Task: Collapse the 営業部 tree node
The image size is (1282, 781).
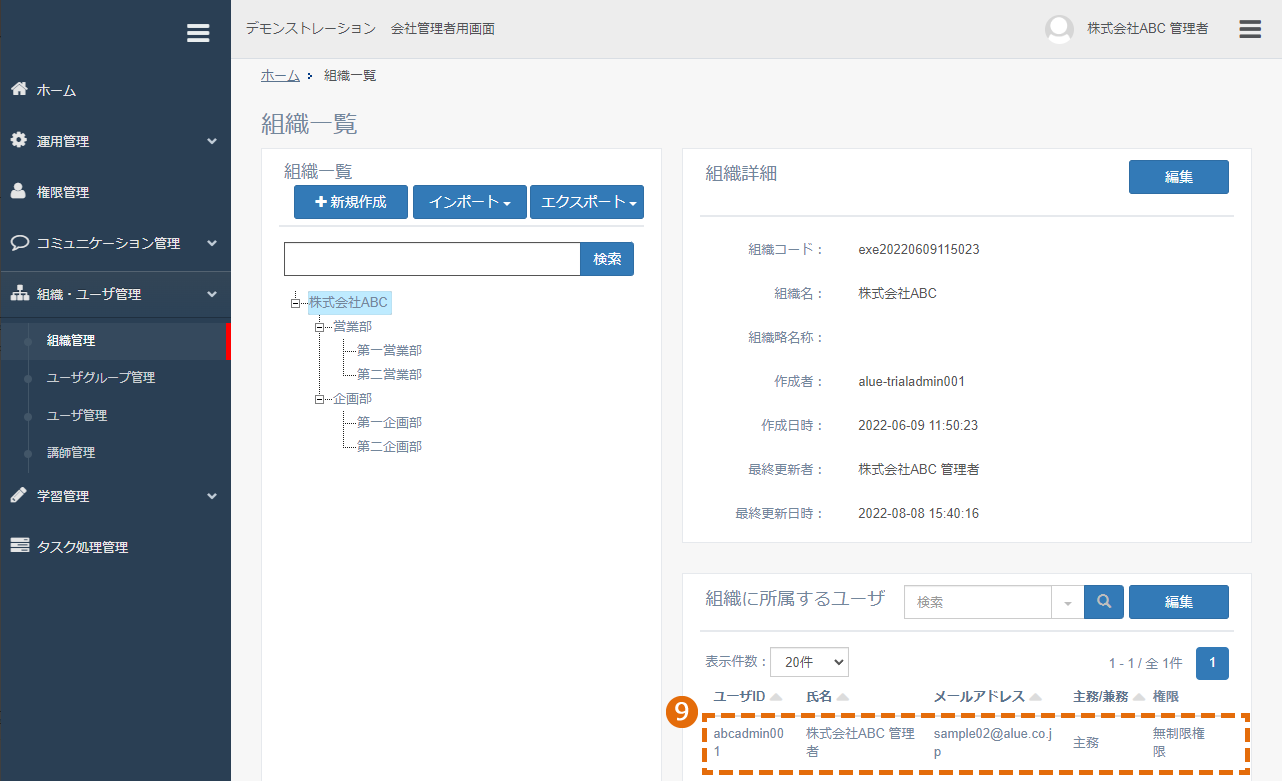Action: pos(320,326)
